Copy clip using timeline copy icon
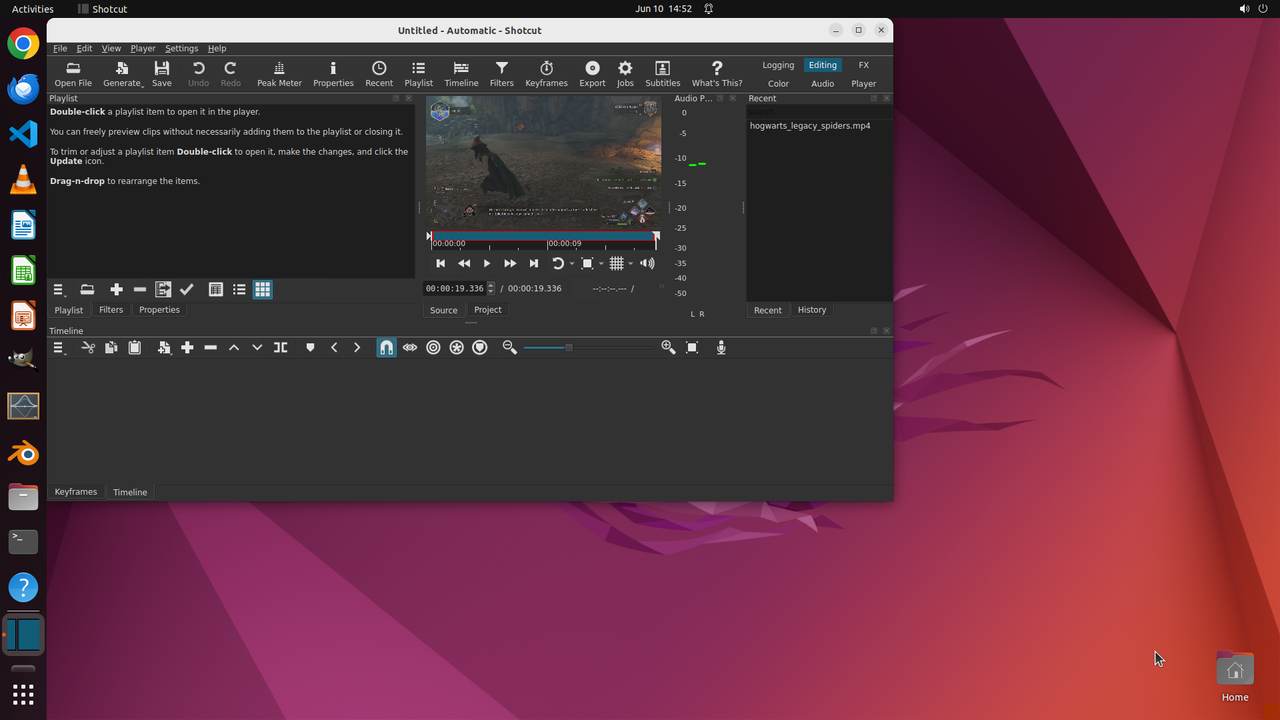 tap(111, 347)
